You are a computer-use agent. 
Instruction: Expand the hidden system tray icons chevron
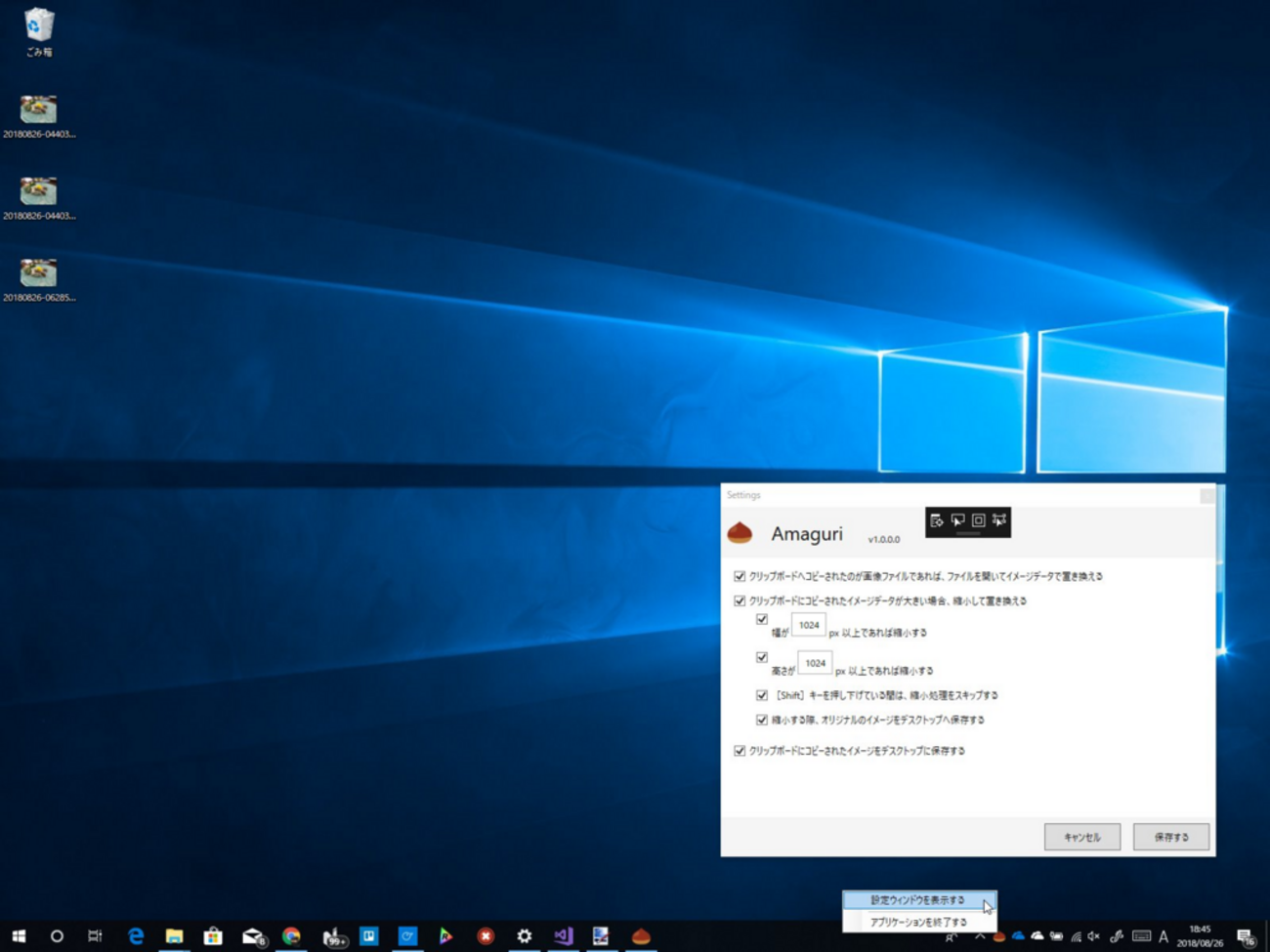coord(979,936)
